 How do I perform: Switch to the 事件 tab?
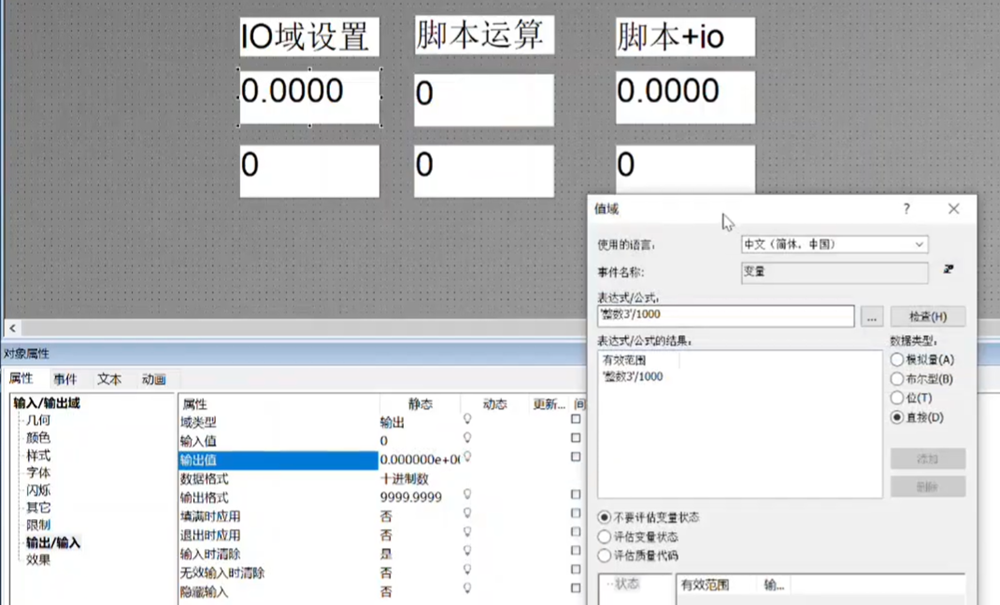point(65,380)
